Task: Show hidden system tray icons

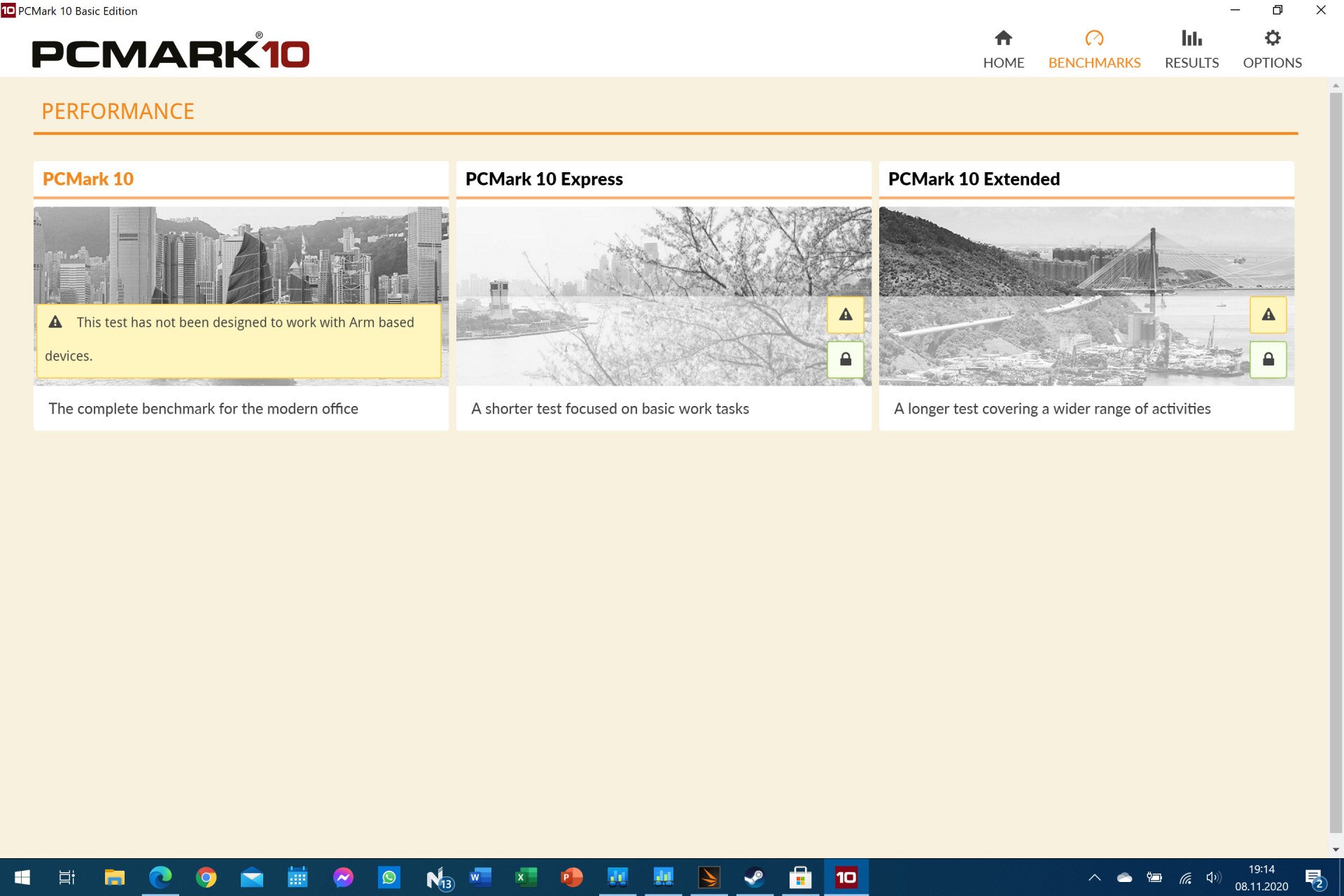Action: pyautogui.click(x=1095, y=878)
